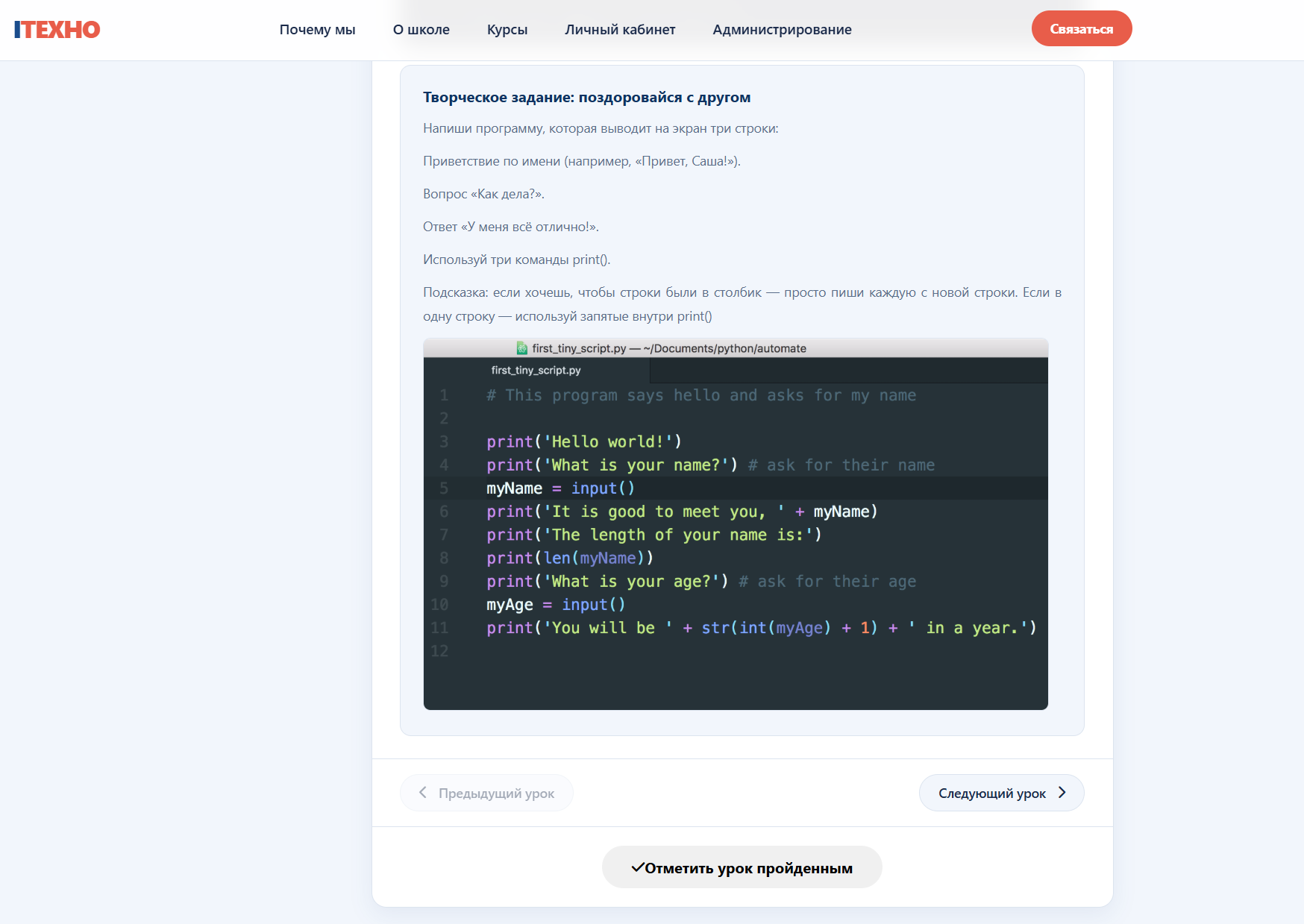Click the line Приветствие по имени
This screenshot has width=1304, height=924.
(582, 161)
